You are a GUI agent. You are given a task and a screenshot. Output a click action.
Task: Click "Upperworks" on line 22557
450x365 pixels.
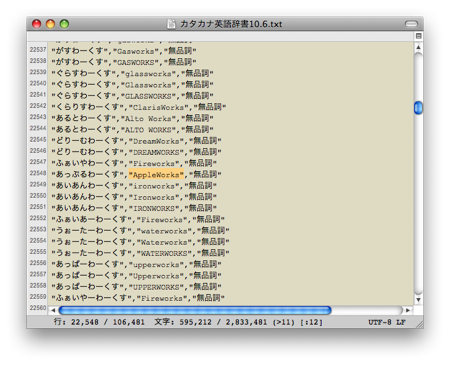click(x=156, y=276)
